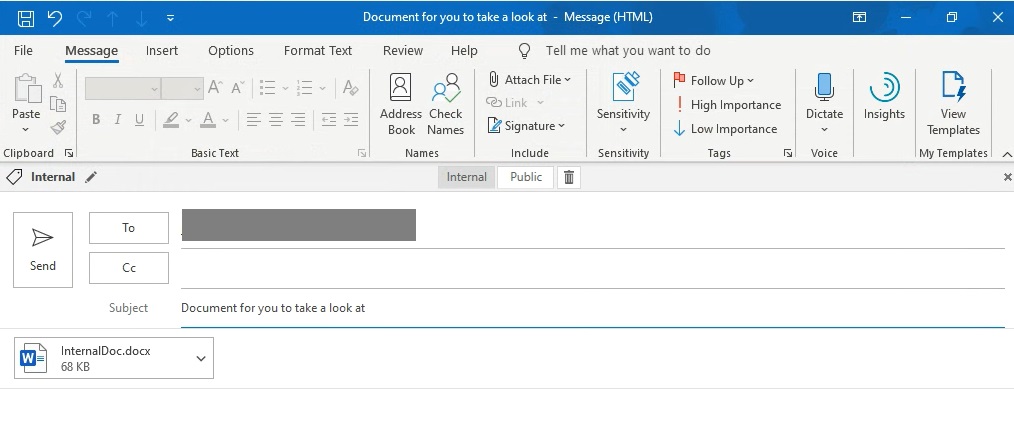1014x432 pixels.
Task: Open the Address Book
Action: pos(401,103)
